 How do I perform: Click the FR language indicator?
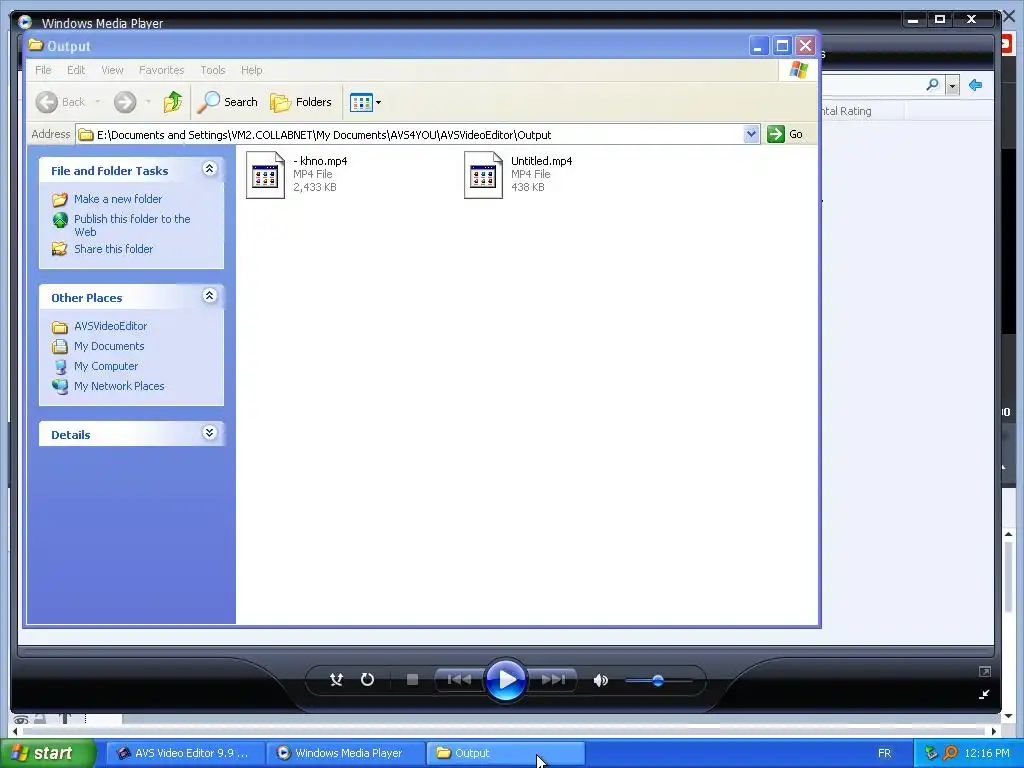coord(884,753)
